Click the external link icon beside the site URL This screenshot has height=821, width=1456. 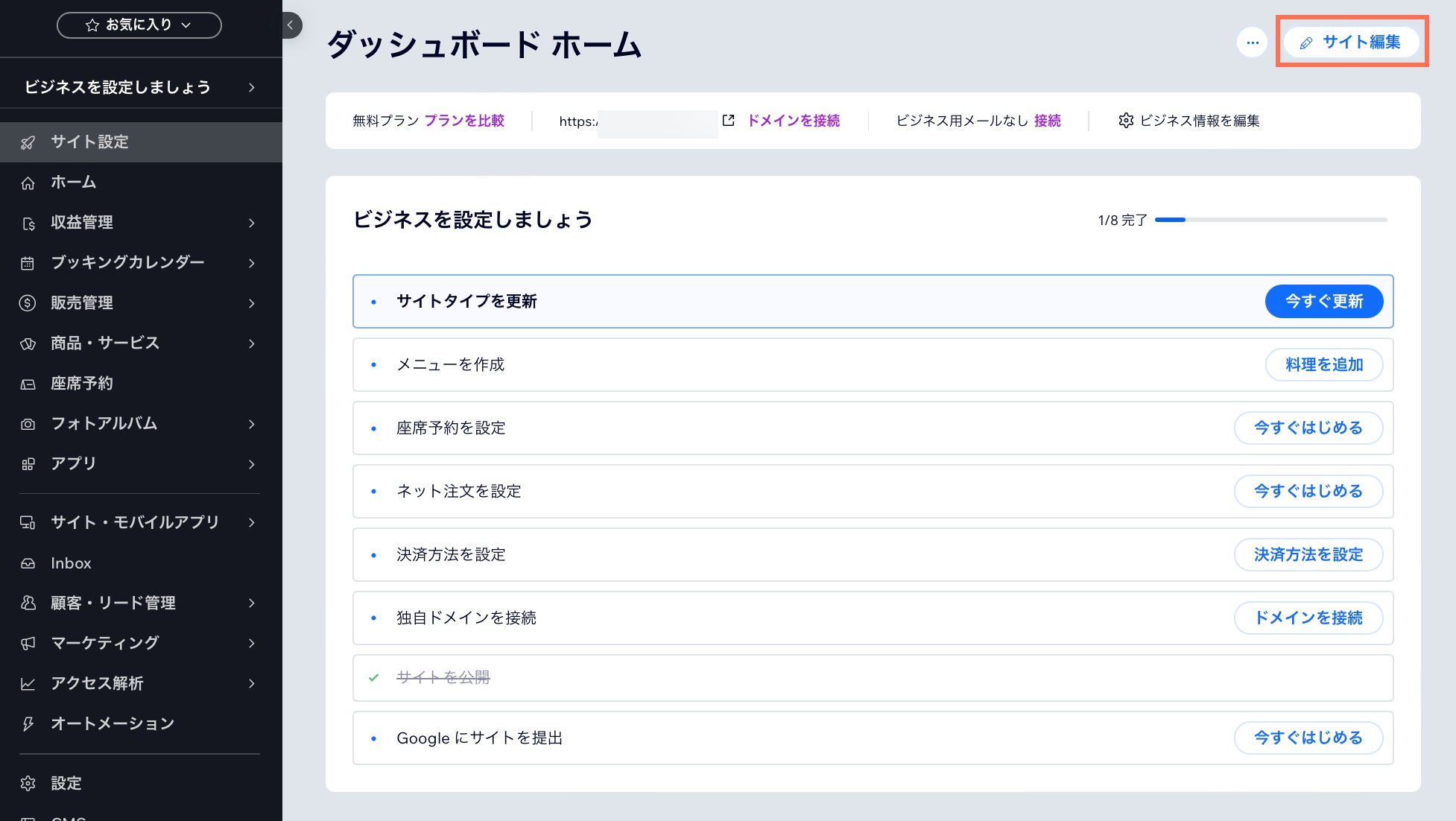[x=729, y=120]
